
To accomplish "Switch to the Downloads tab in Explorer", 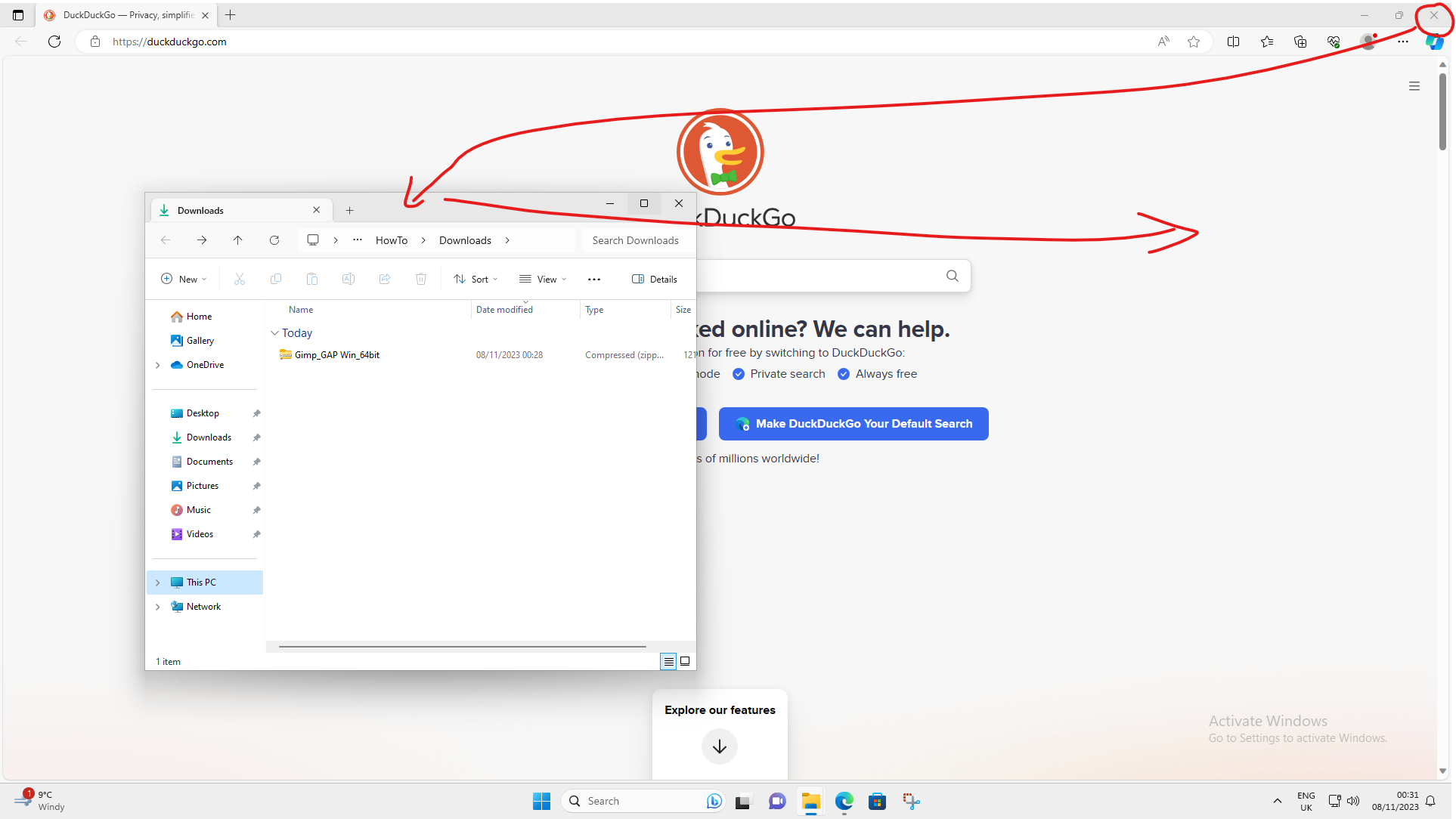I will pyautogui.click(x=201, y=210).
